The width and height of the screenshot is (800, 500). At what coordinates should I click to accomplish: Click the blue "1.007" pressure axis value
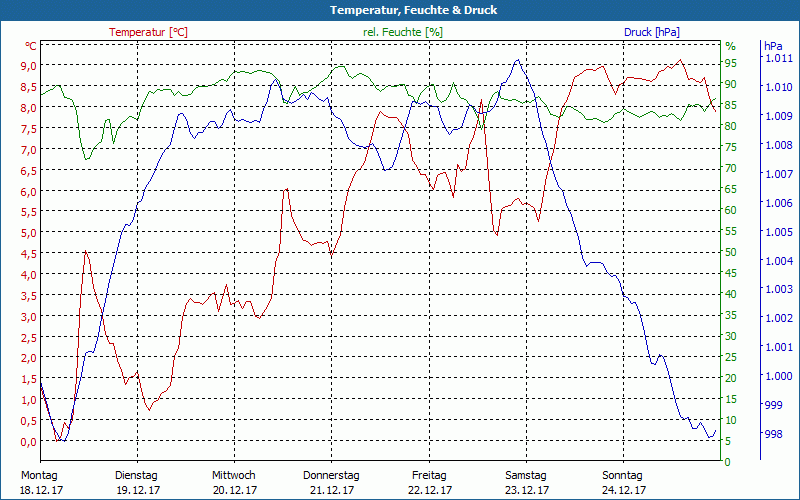[x=779, y=174]
